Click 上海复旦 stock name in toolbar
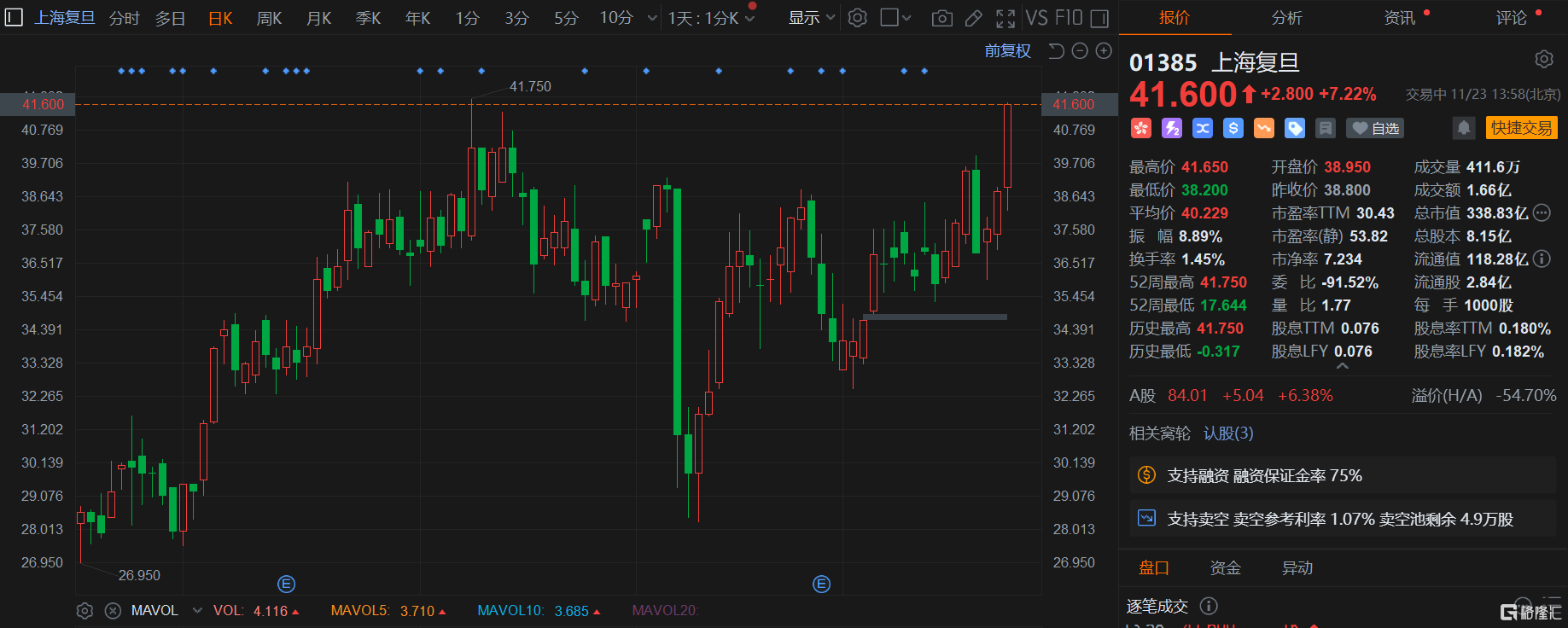The height and width of the screenshot is (628, 1568). pyautogui.click(x=65, y=18)
